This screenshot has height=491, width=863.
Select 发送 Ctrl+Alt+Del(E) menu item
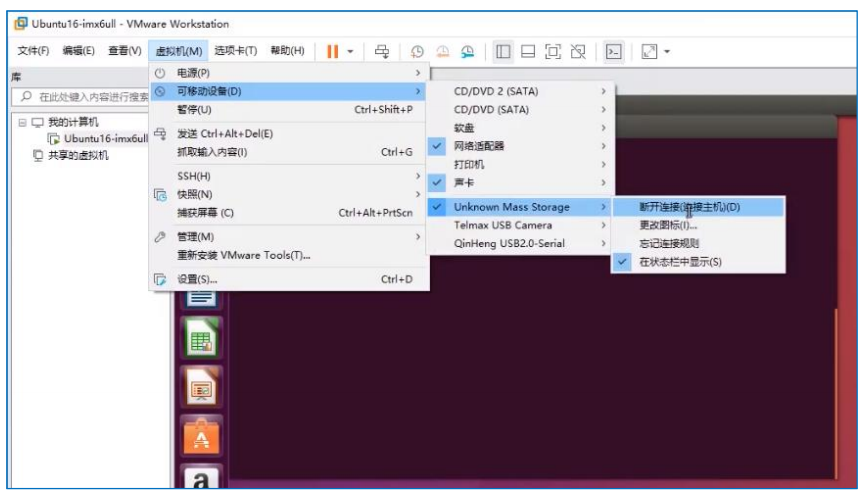(288, 134)
